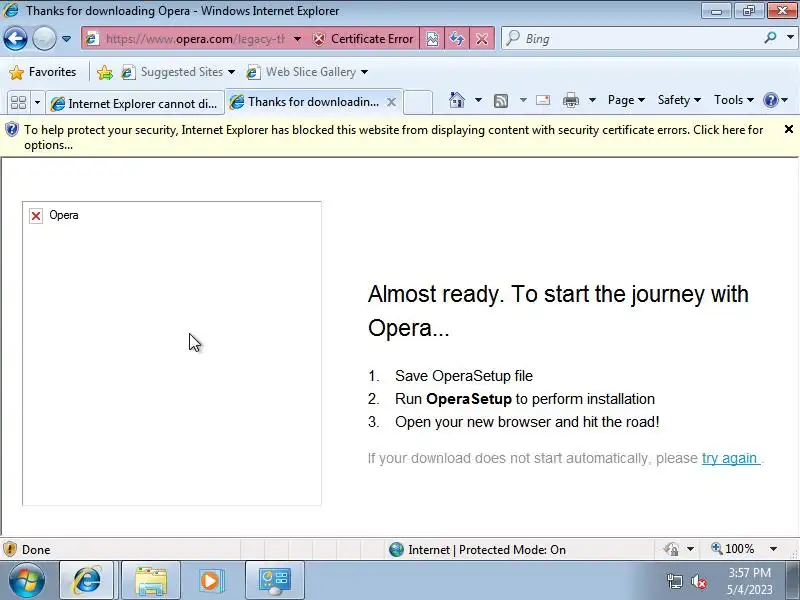The height and width of the screenshot is (600, 800).
Task: Expand the zoom level dropdown arrow
Action: click(x=773, y=549)
